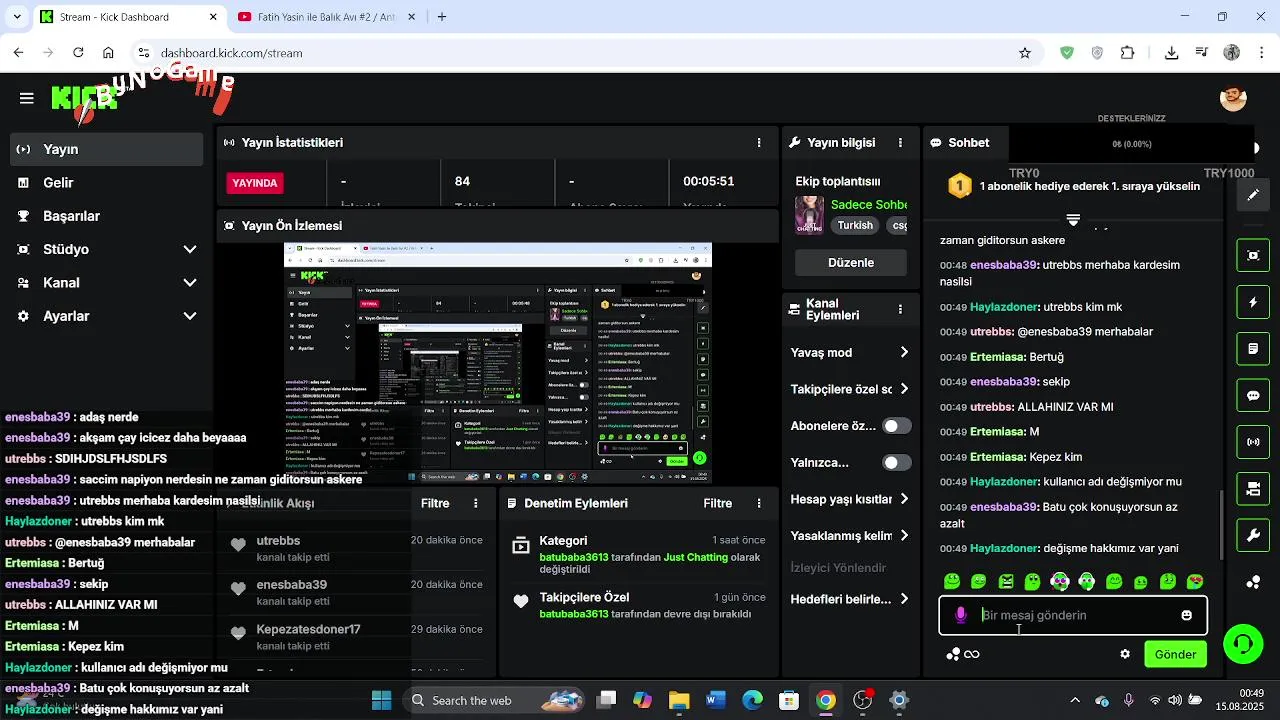The width and height of the screenshot is (1280, 720).
Task: Toggle Abonelere özel chat mode switch
Action: (x=897, y=426)
